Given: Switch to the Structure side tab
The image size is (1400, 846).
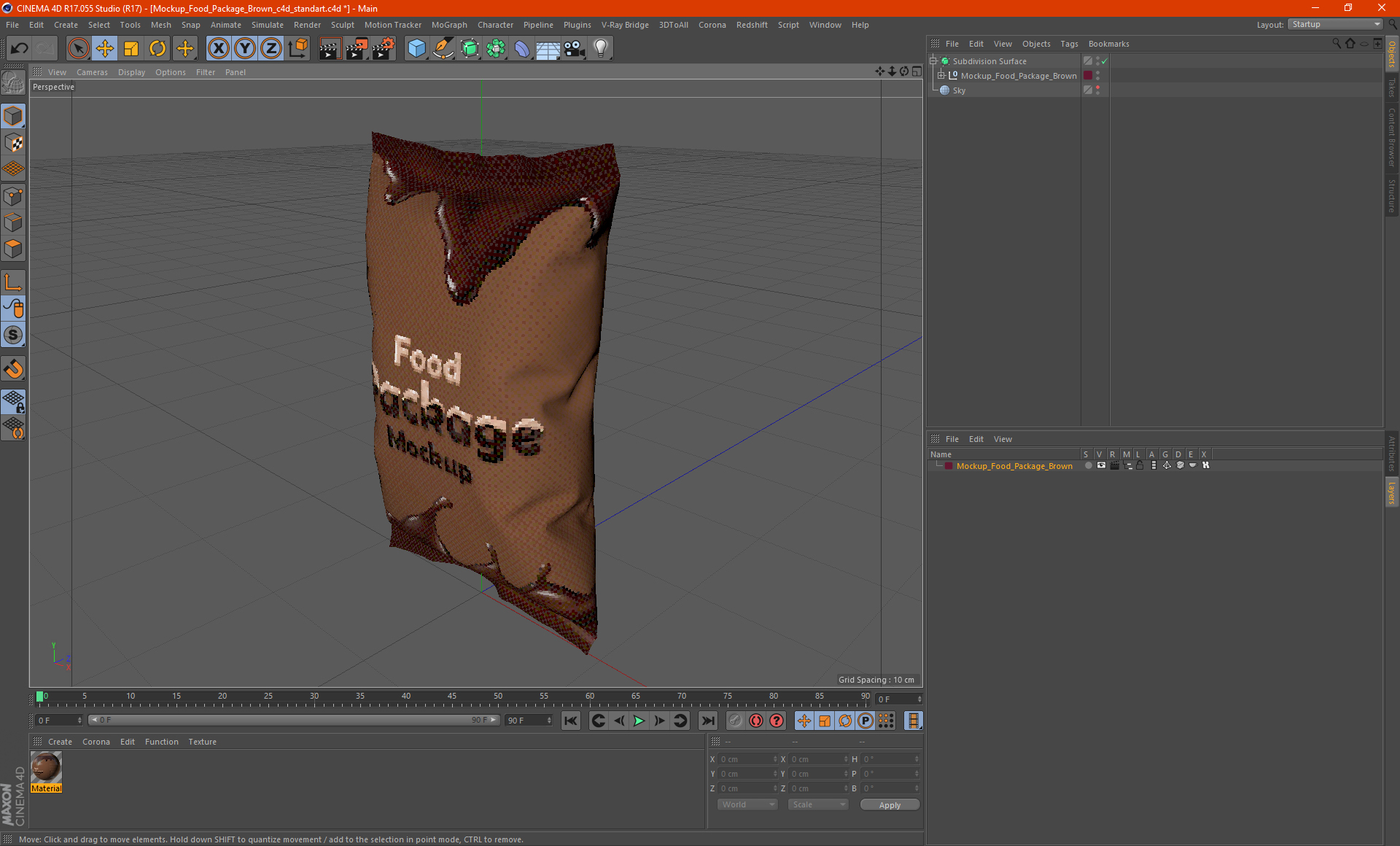Looking at the screenshot, I should [1392, 195].
